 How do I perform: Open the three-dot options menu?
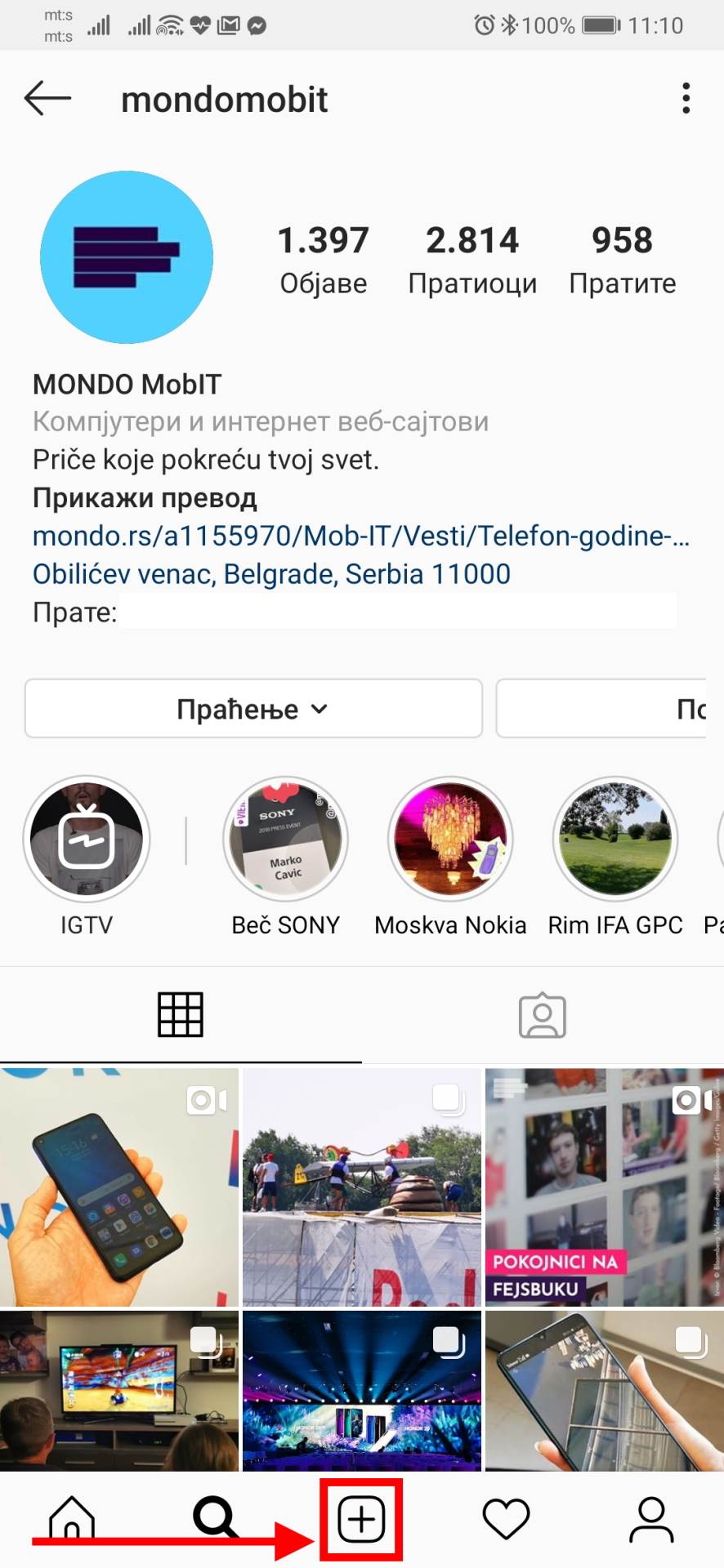(x=686, y=99)
